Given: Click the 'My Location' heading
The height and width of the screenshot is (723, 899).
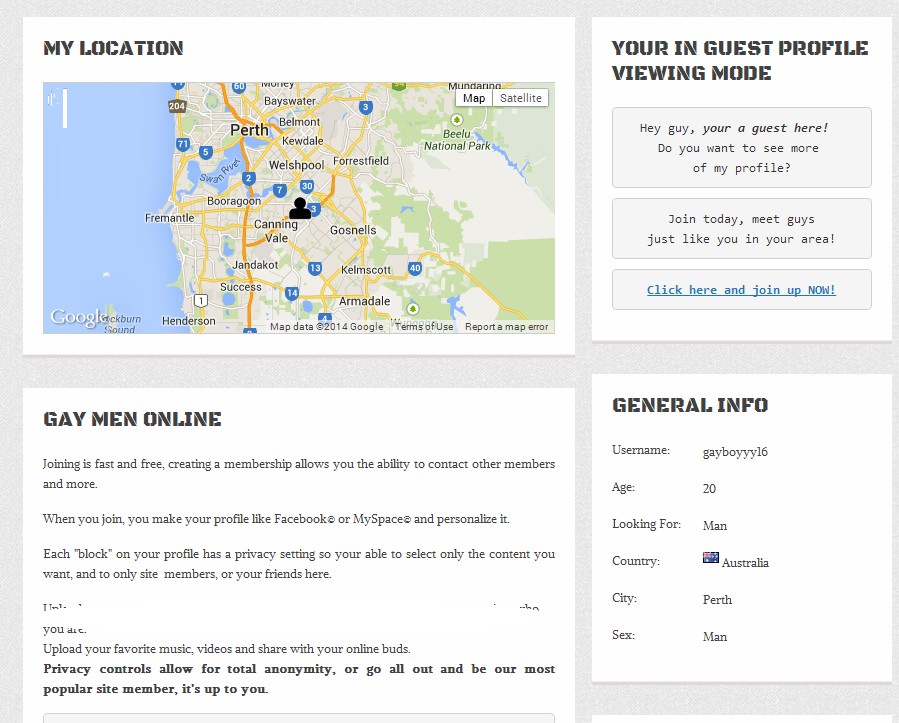Looking at the screenshot, I should point(114,48).
